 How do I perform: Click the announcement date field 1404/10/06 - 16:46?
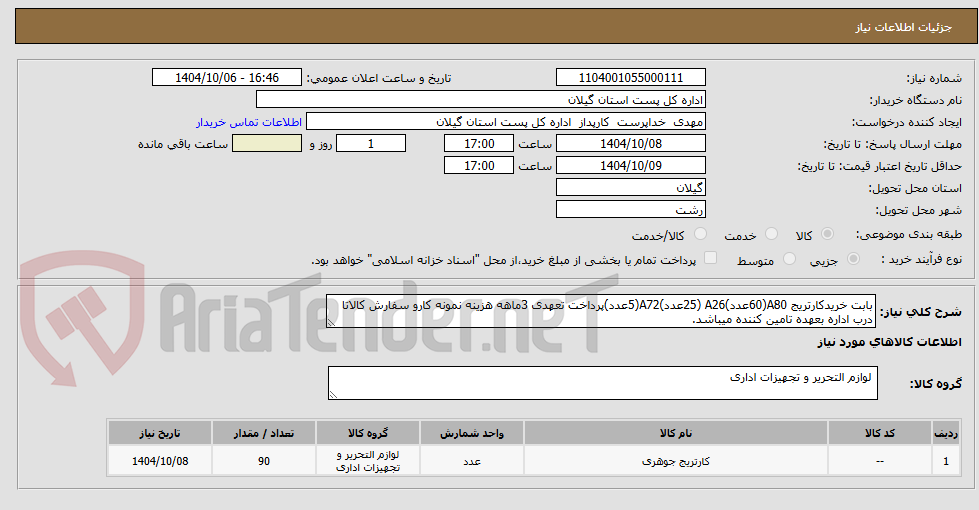(x=227, y=77)
